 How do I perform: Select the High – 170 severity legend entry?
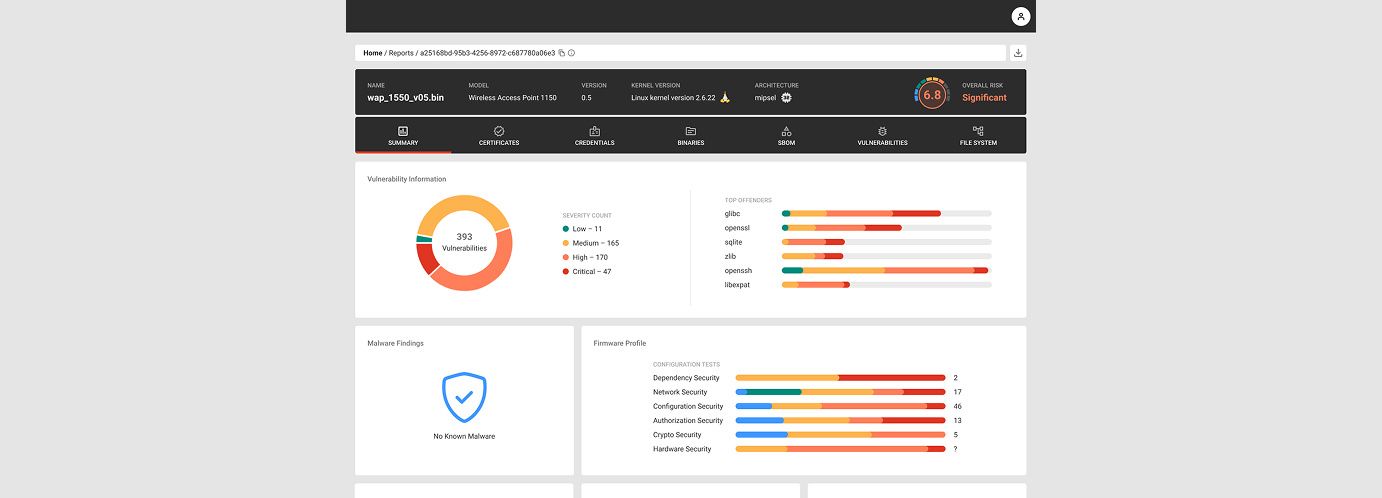click(585, 257)
